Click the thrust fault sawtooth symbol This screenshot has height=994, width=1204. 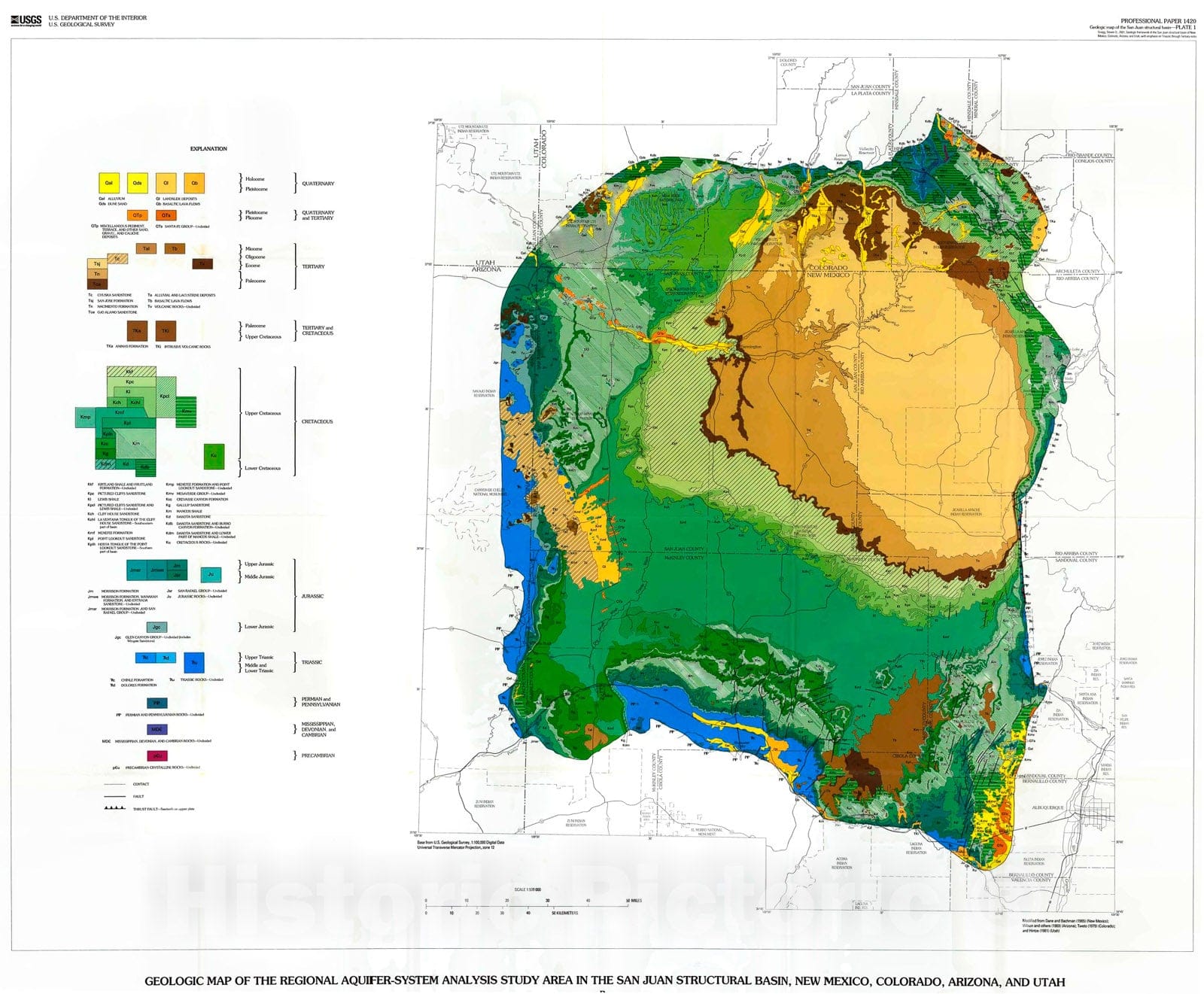pyautogui.click(x=114, y=808)
